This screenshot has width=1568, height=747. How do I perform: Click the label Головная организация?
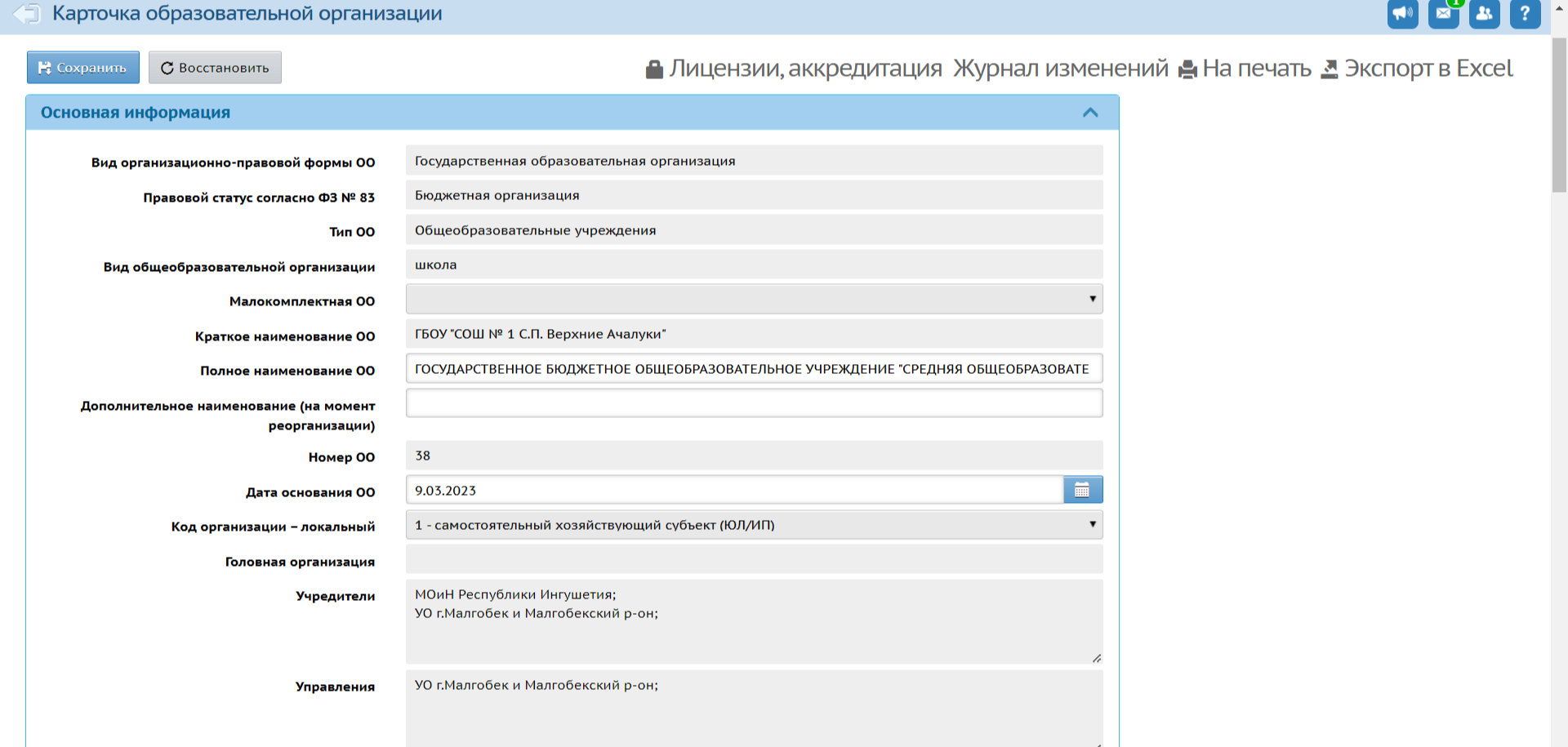coord(300,562)
